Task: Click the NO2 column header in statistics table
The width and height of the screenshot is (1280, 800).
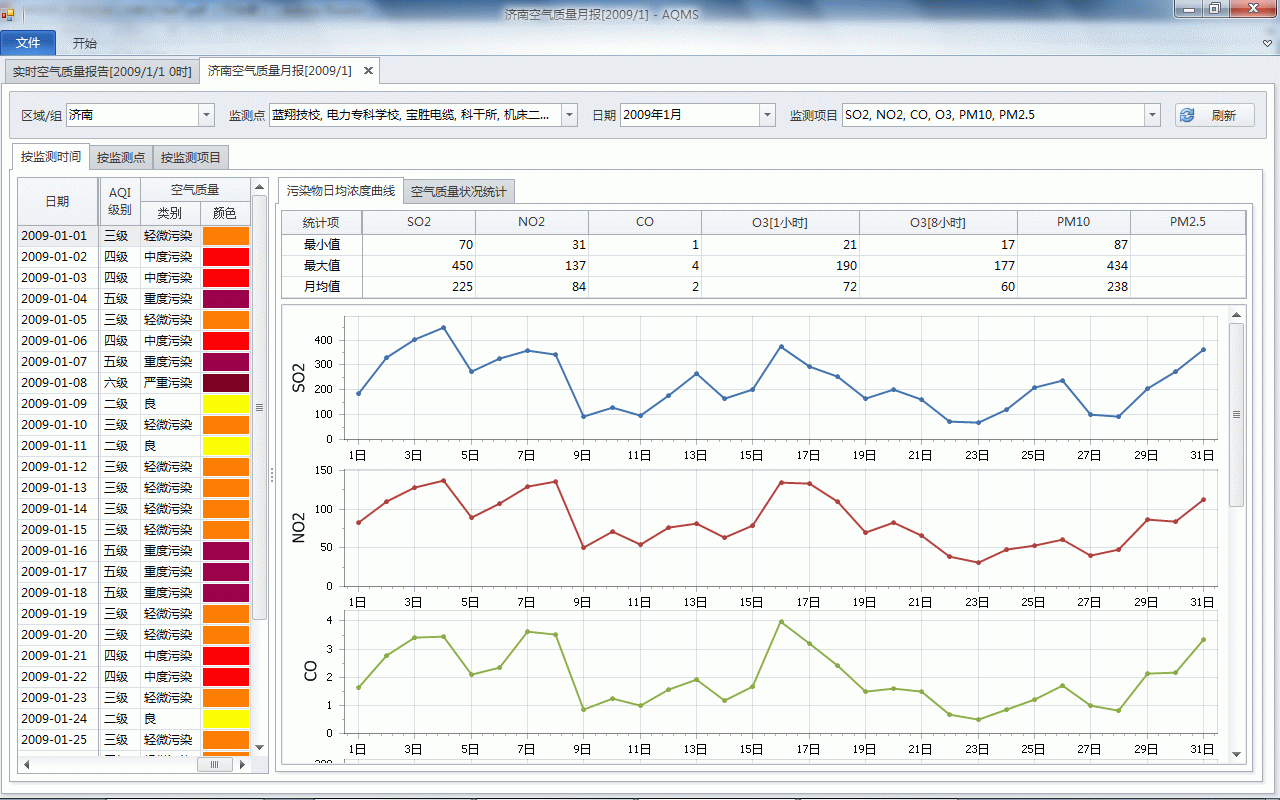Action: (x=532, y=222)
